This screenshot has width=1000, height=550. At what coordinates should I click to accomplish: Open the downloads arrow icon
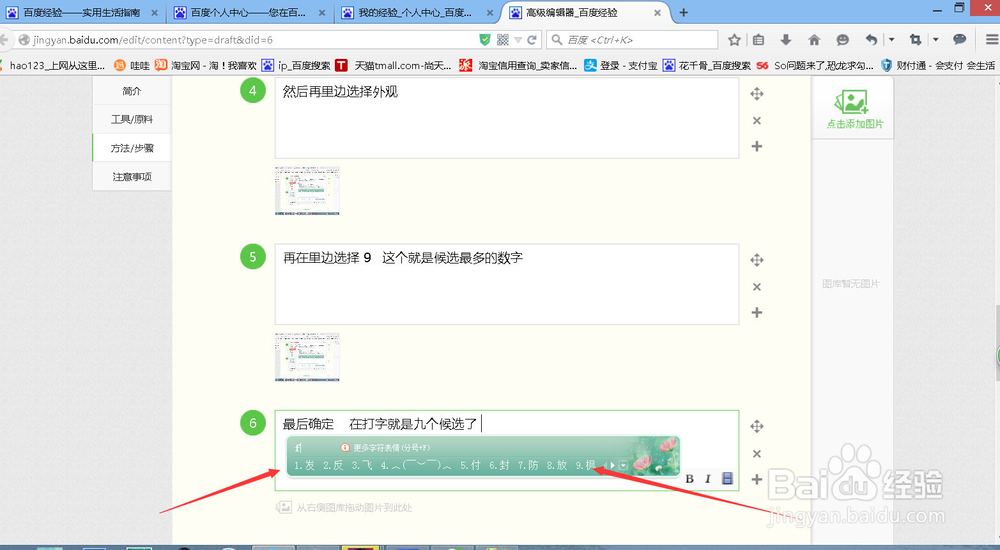click(x=786, y=40)
